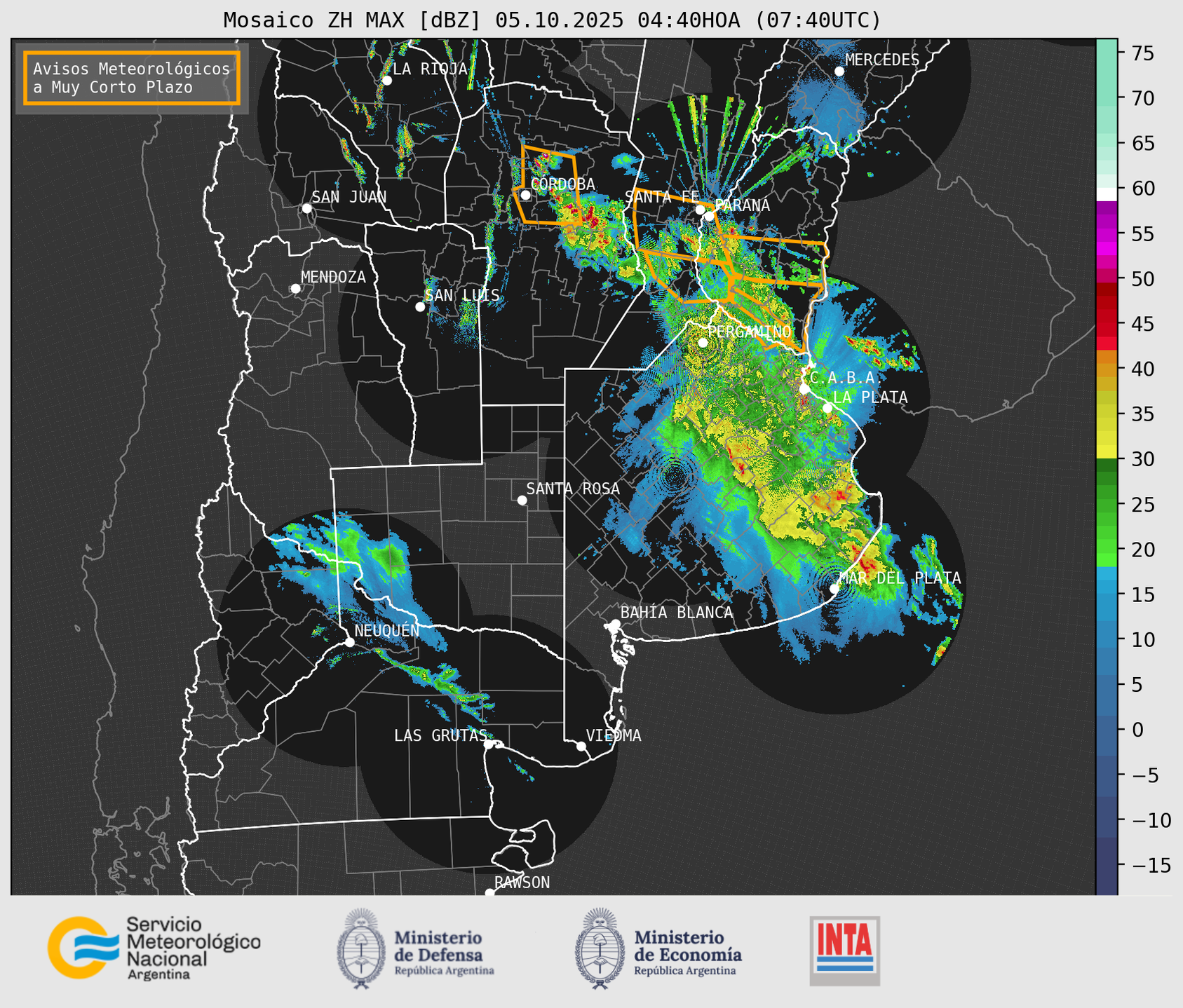
Task: Click the Ministerio de Defensa coat of arms
Action: point(361,948)
